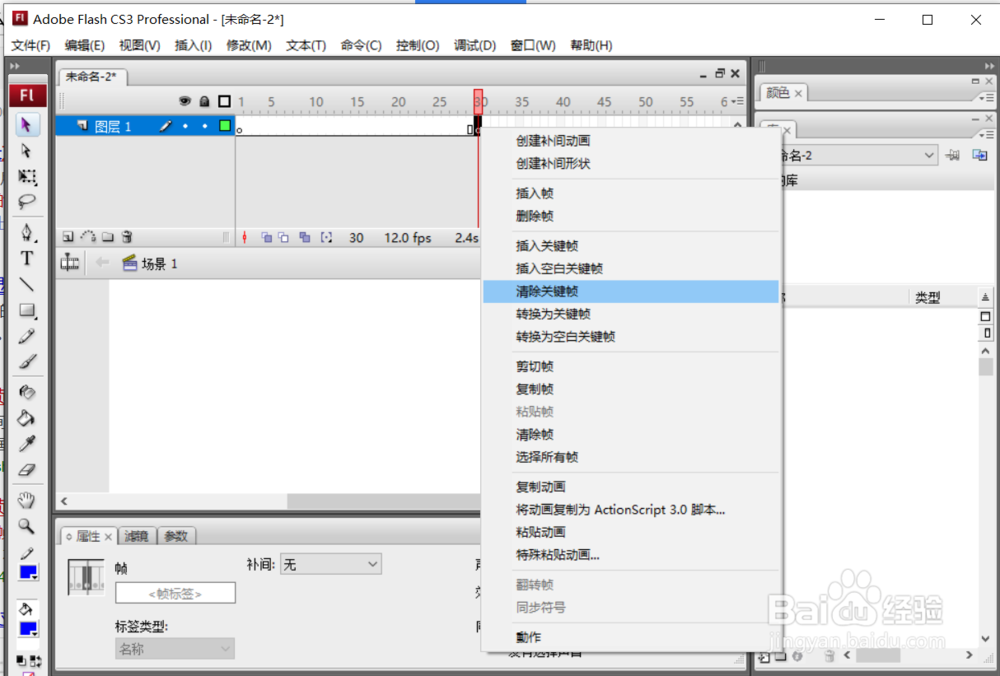Select the Paint Bucket tool
Image resolution: width=1000 pixels, height=676 pixels.
pyautogui.click(x=27, y=418)
